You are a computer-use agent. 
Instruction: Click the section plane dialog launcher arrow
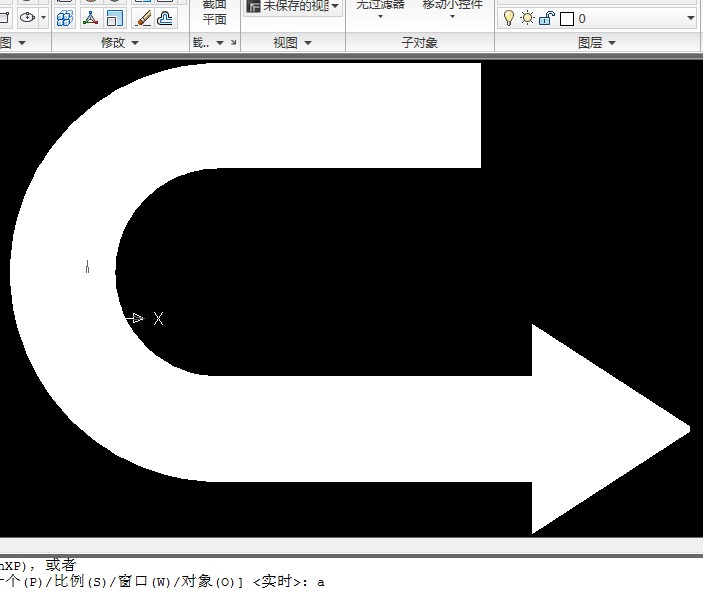coord(234,43)
